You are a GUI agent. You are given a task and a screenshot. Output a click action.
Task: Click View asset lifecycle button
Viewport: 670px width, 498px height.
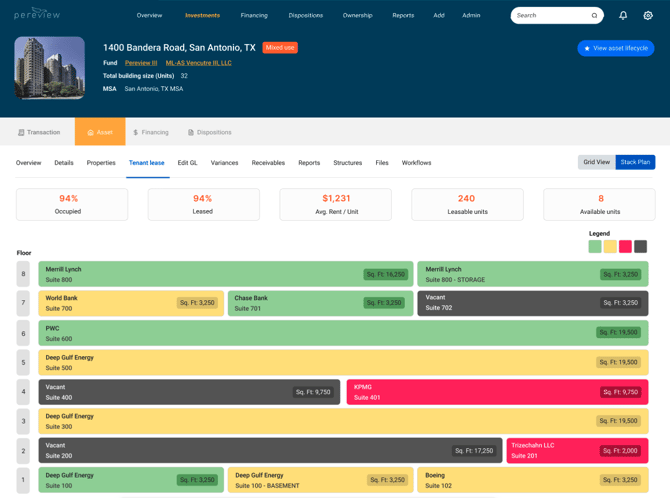[616, 48]
